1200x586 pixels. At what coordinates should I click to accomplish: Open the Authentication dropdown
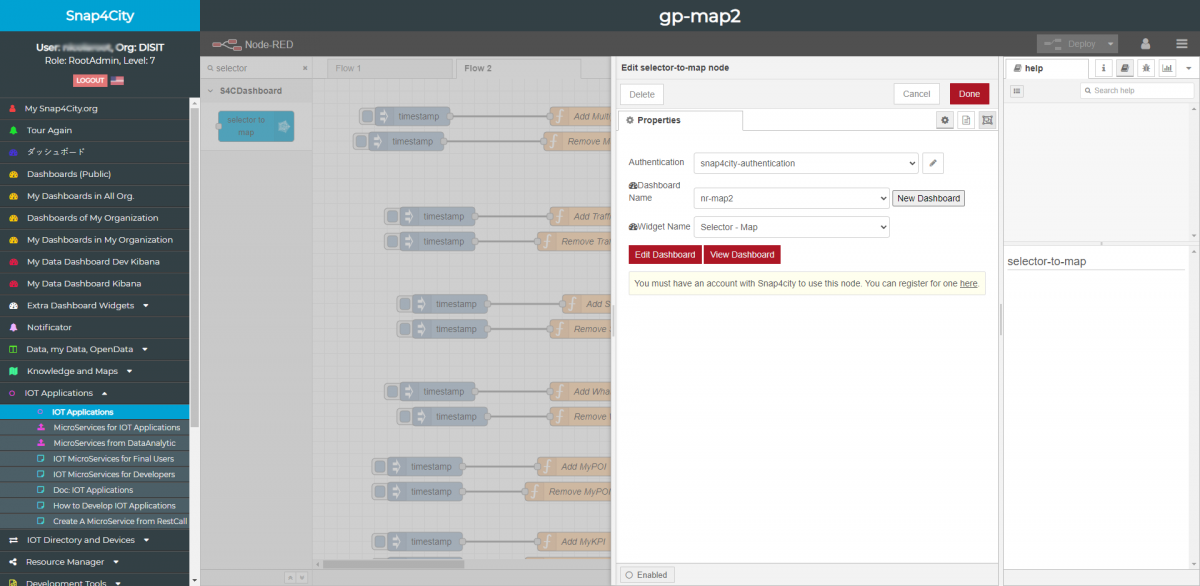click(805, 163)
